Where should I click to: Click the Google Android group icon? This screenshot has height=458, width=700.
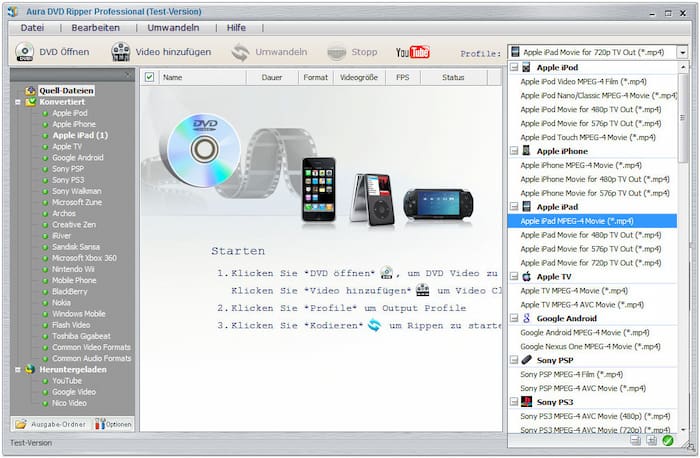(527, 318)
